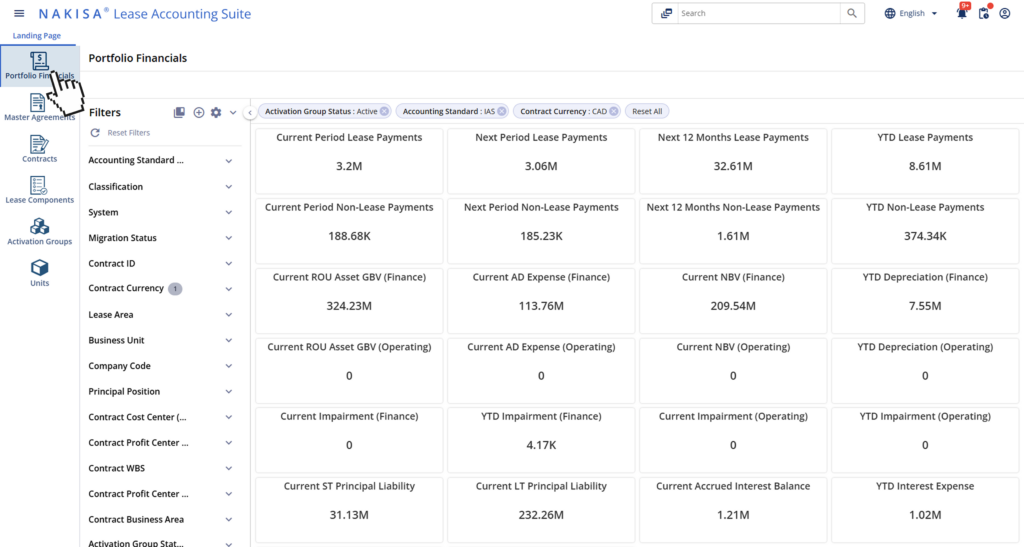Open Master Agreements module

pyautogui.click(x=39, y=107)
